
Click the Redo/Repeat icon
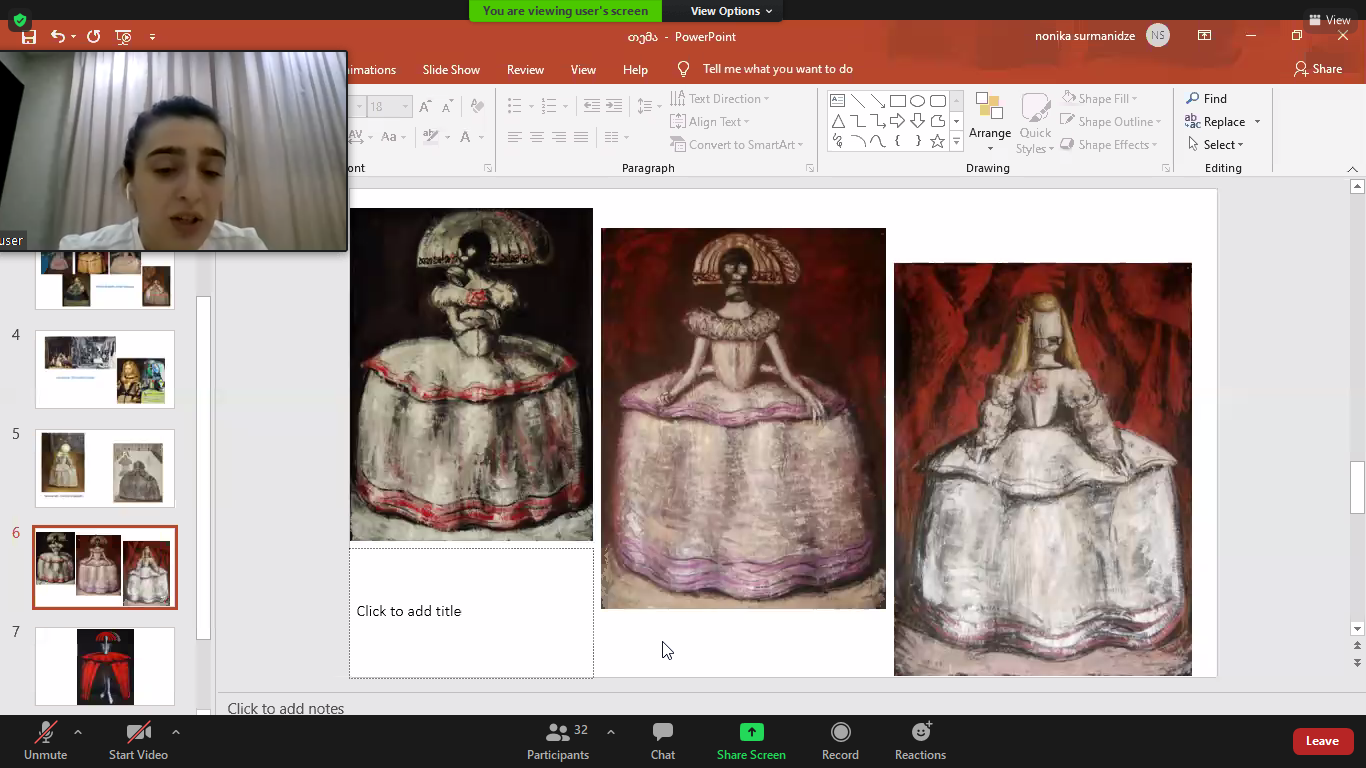click(x=94, y=37)
